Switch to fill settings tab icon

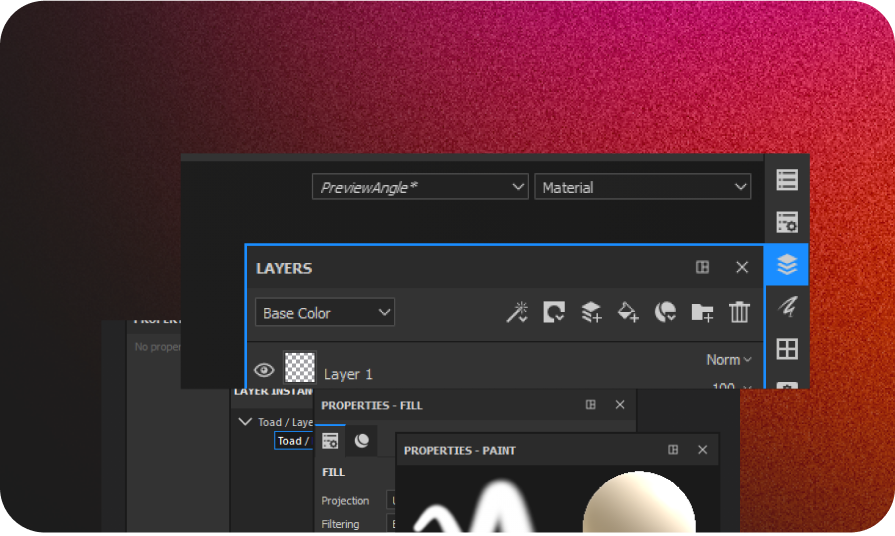[x=330, y=441]
